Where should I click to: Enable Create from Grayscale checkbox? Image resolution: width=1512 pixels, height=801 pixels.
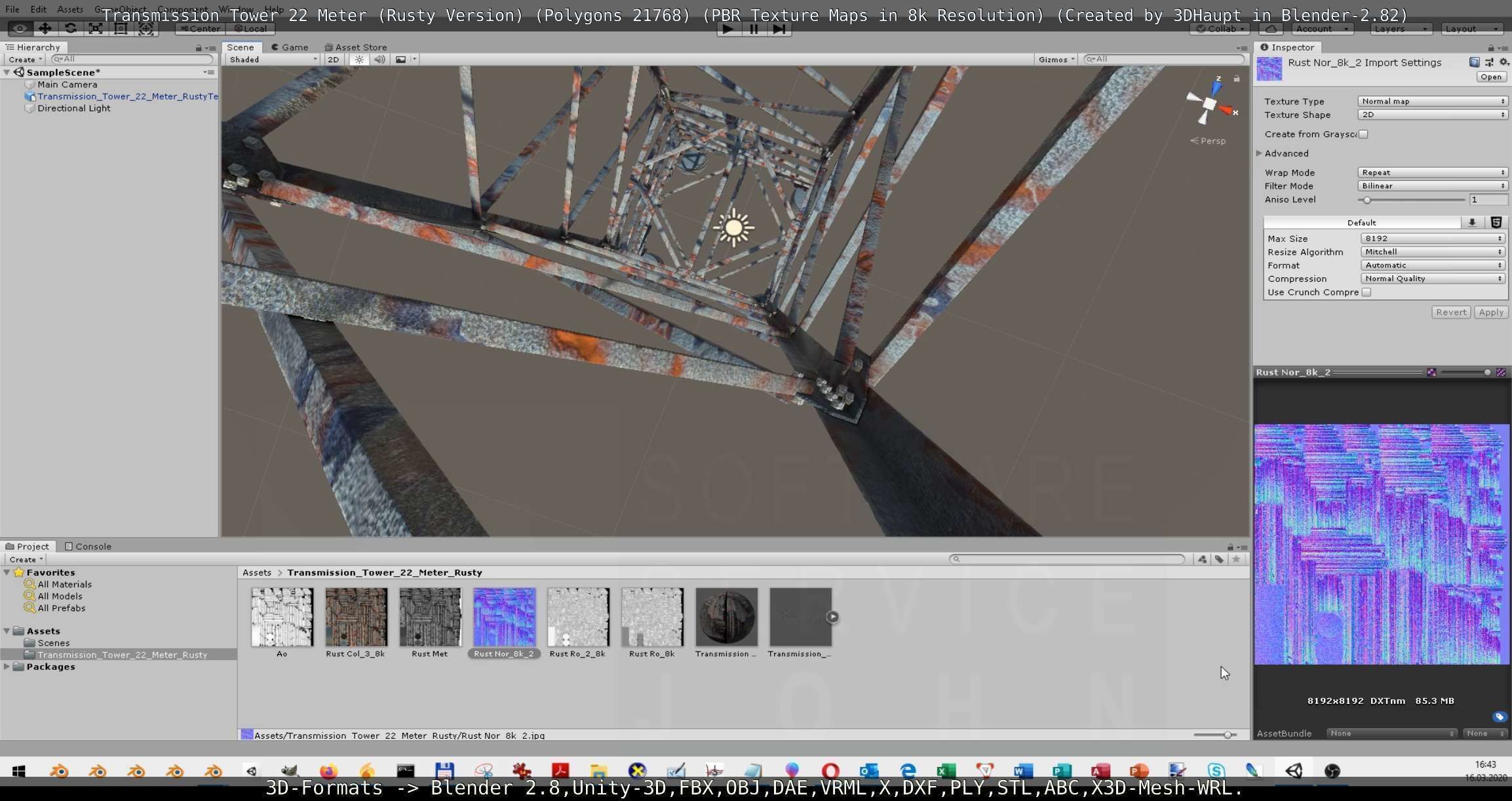point(1363,134)
